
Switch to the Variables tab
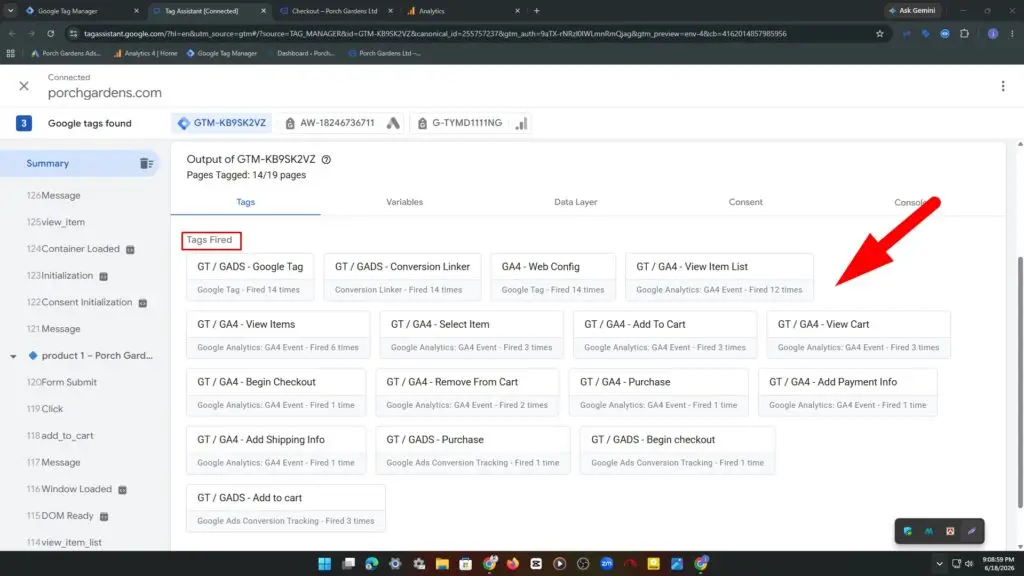[404, 202]
